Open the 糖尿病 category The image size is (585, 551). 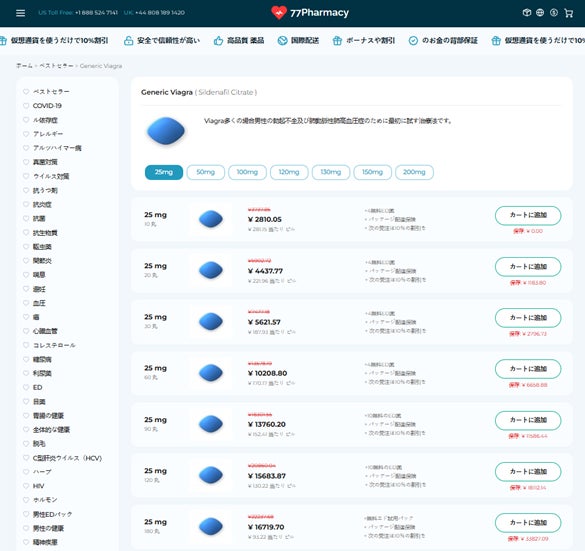coord(42,359)
